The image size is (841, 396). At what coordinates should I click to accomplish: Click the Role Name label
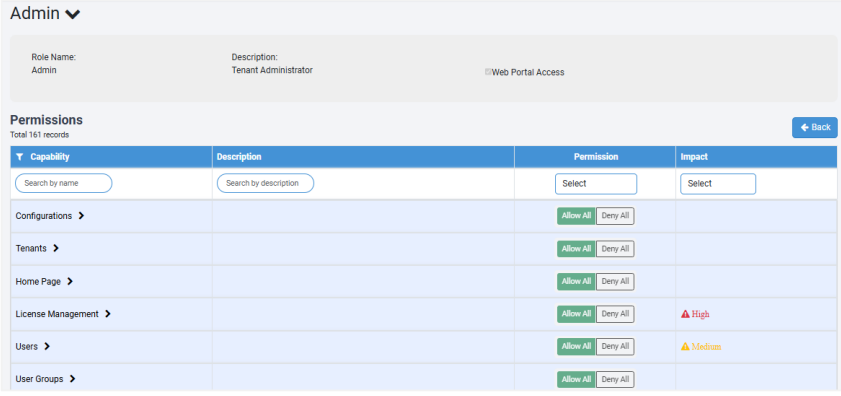pos(54,57)
